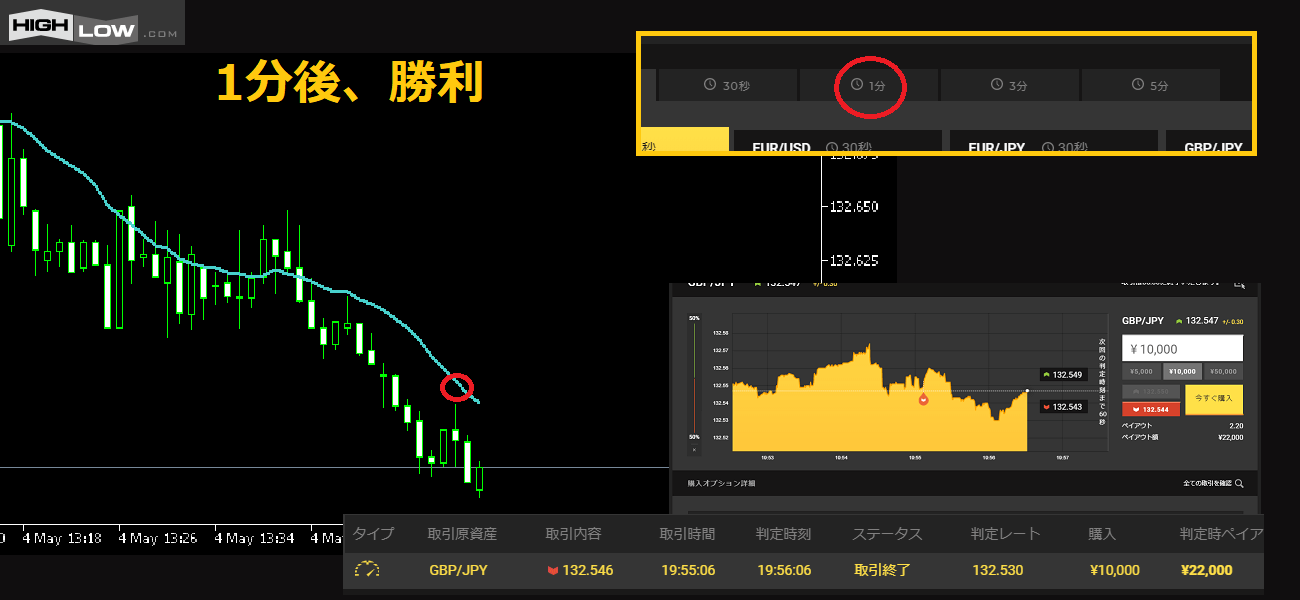Click the red down-arrow icon beside 132.546

coord(552,571)
